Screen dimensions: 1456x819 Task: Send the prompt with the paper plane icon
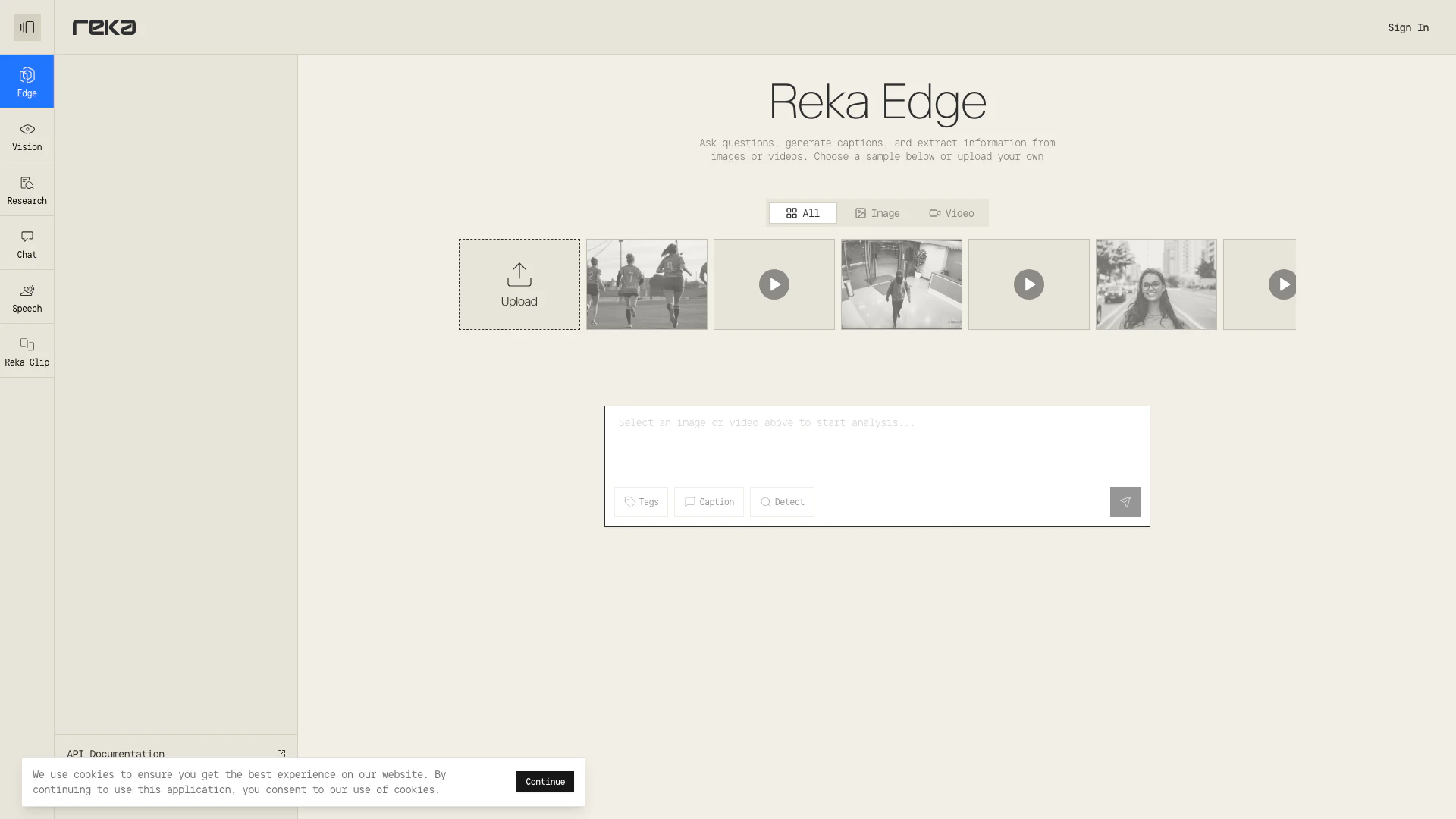(1125, 501)
